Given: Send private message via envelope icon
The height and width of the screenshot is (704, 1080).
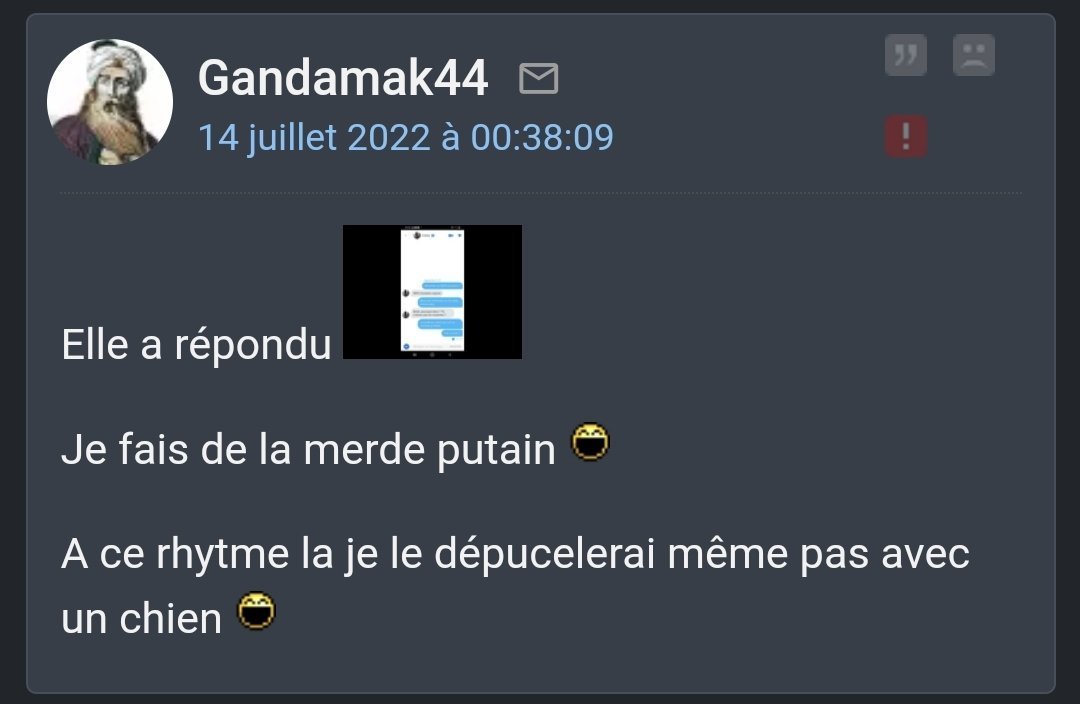Looking at the screenshot, I should pyautogui.click(x=538, y=78).
